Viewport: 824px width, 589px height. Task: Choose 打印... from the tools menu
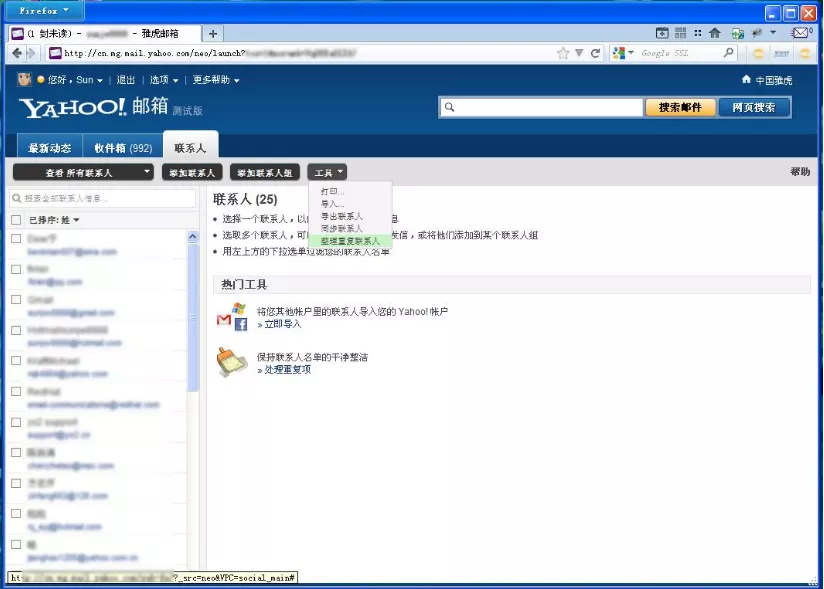pyautogui.click(x=350, y=191)
